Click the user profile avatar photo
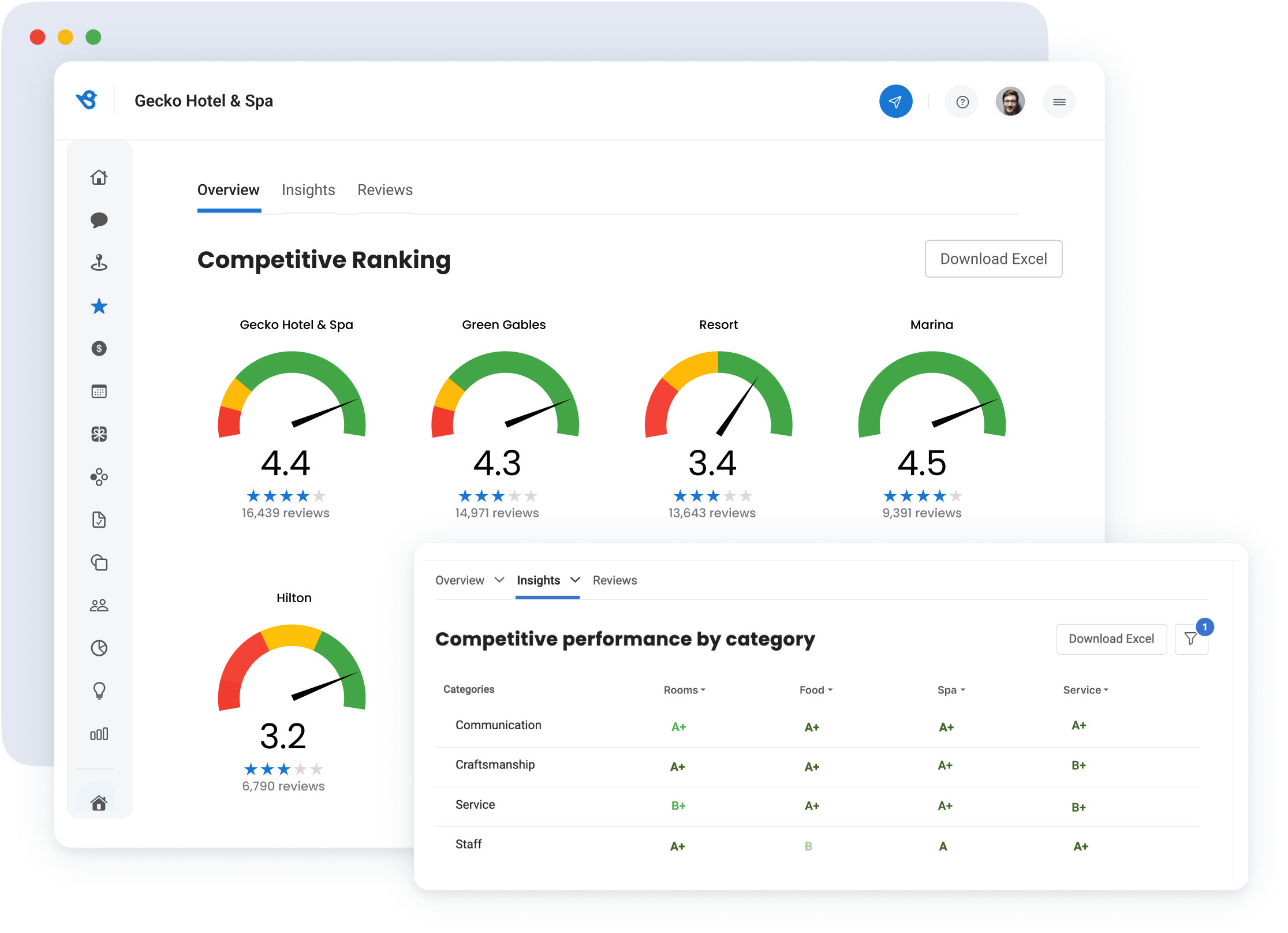The image size is (1288, 933). [1010, 102]
